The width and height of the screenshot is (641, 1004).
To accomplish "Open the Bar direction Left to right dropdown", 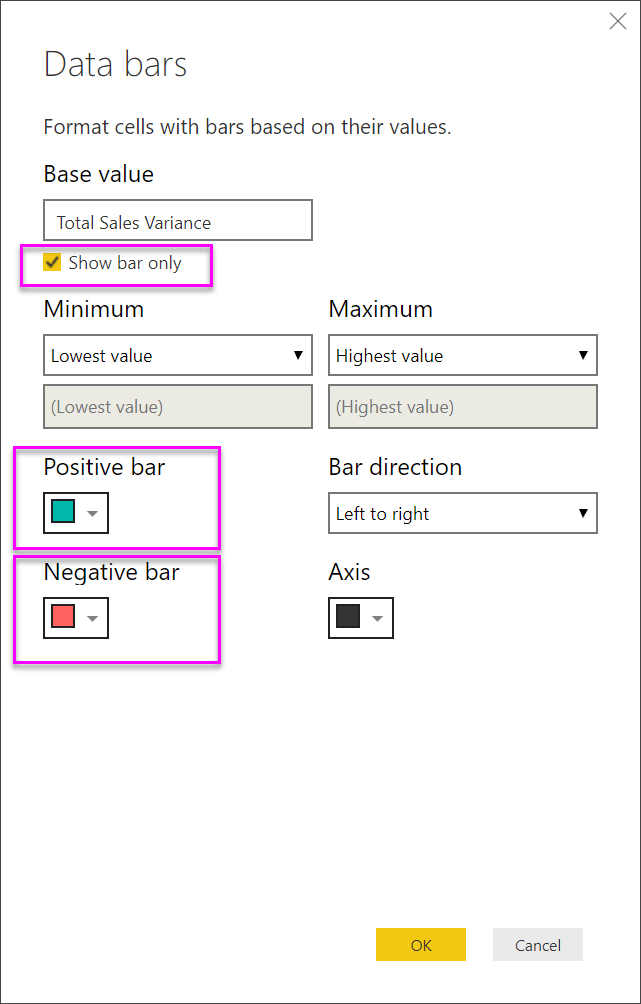I will pyautogui.click(x=463, y=513).
